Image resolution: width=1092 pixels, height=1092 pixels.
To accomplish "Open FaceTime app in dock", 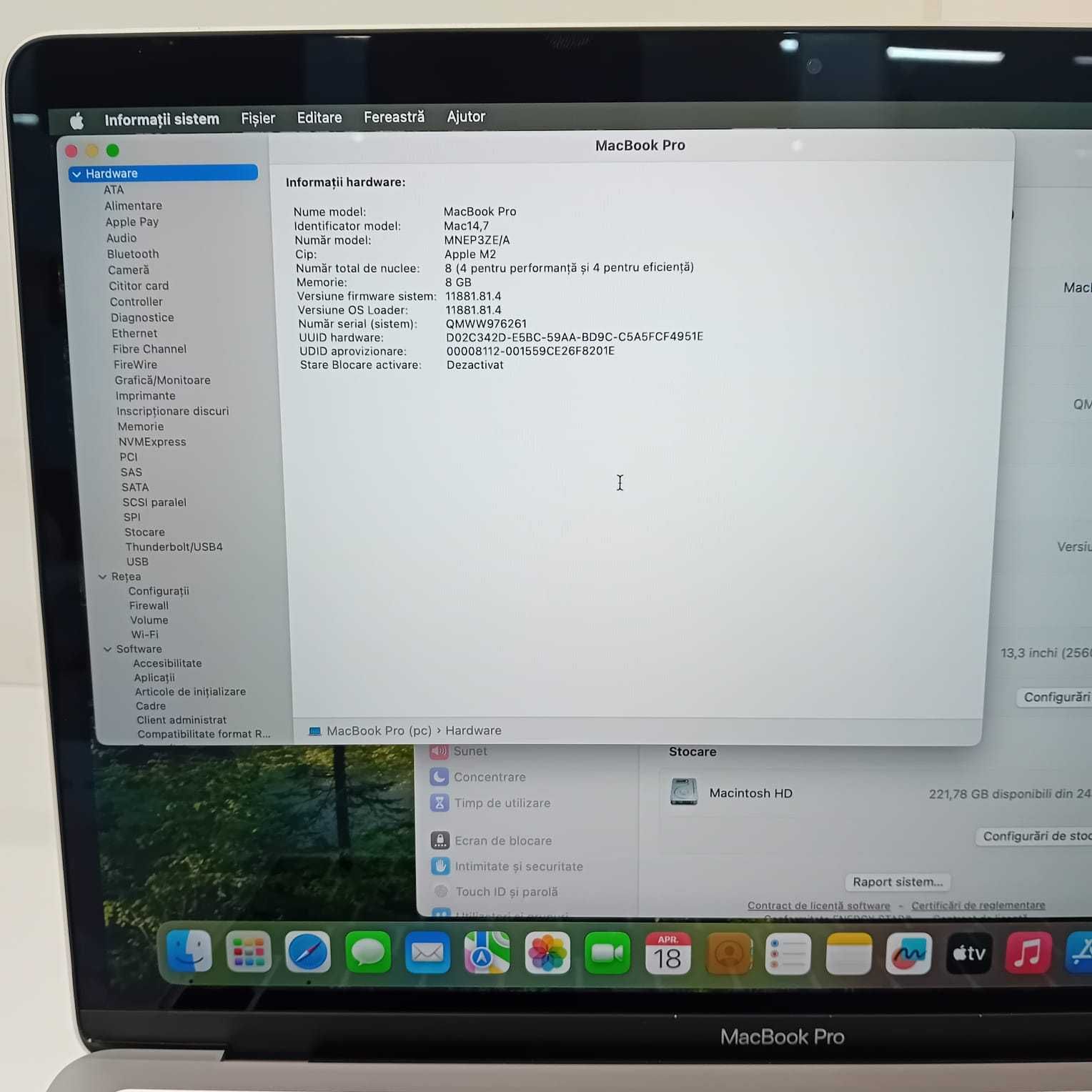I will pyautogui.click(x=607, y=953).
